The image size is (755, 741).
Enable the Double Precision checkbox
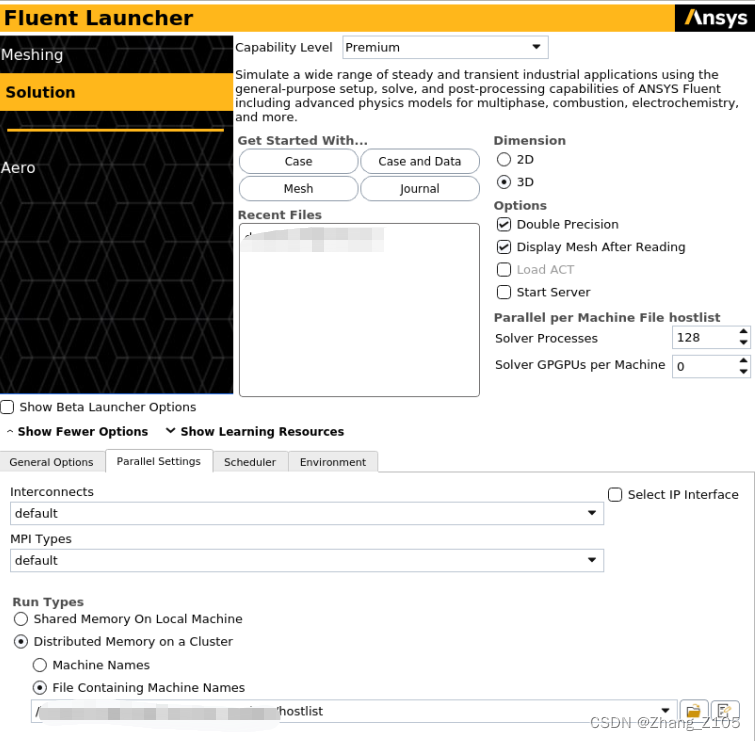point(504,224)
